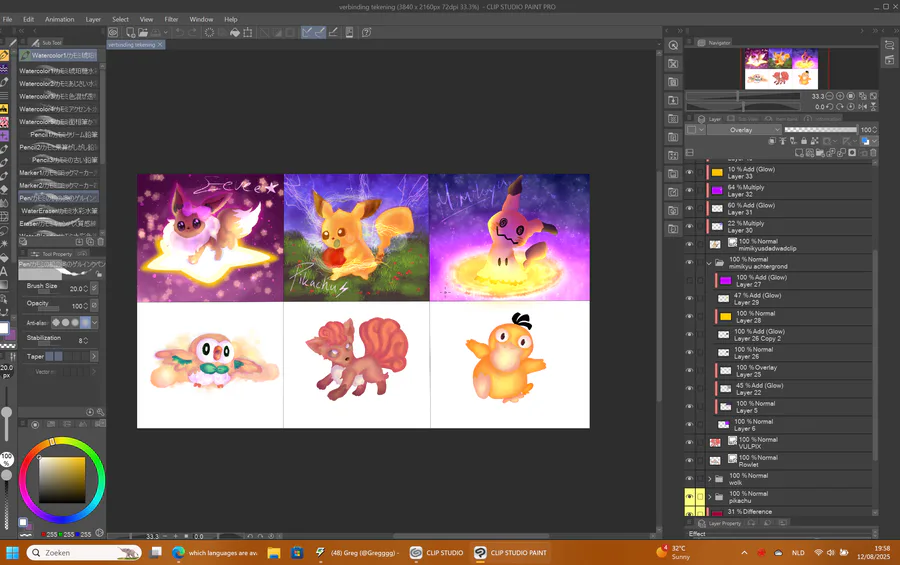Select the Text tool
Viewport: 900px width, 565px height.
point(4,272)
